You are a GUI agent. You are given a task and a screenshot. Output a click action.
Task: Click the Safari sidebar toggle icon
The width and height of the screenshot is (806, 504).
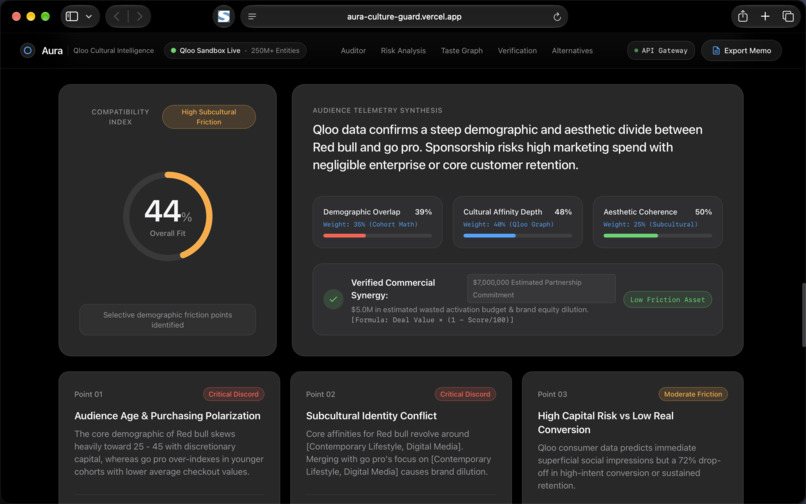(72, 16)
